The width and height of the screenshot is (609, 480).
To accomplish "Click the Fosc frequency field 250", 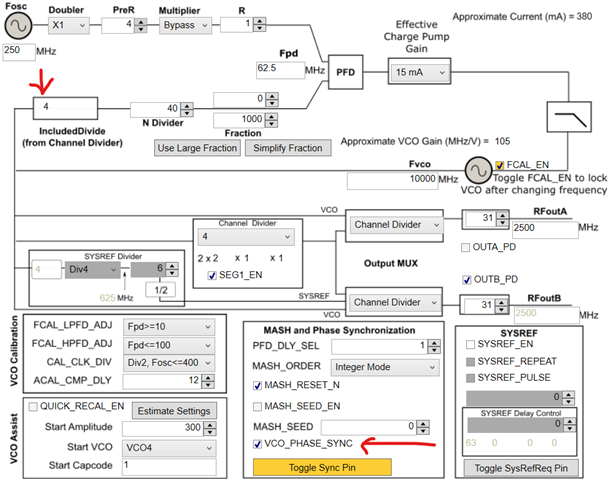I will (19, 52).
